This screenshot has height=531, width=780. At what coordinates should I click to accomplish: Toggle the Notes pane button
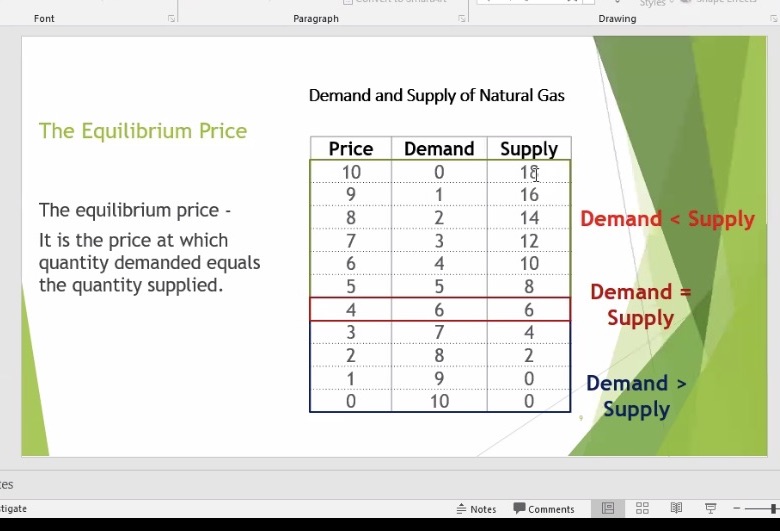[x=477, y=509]
